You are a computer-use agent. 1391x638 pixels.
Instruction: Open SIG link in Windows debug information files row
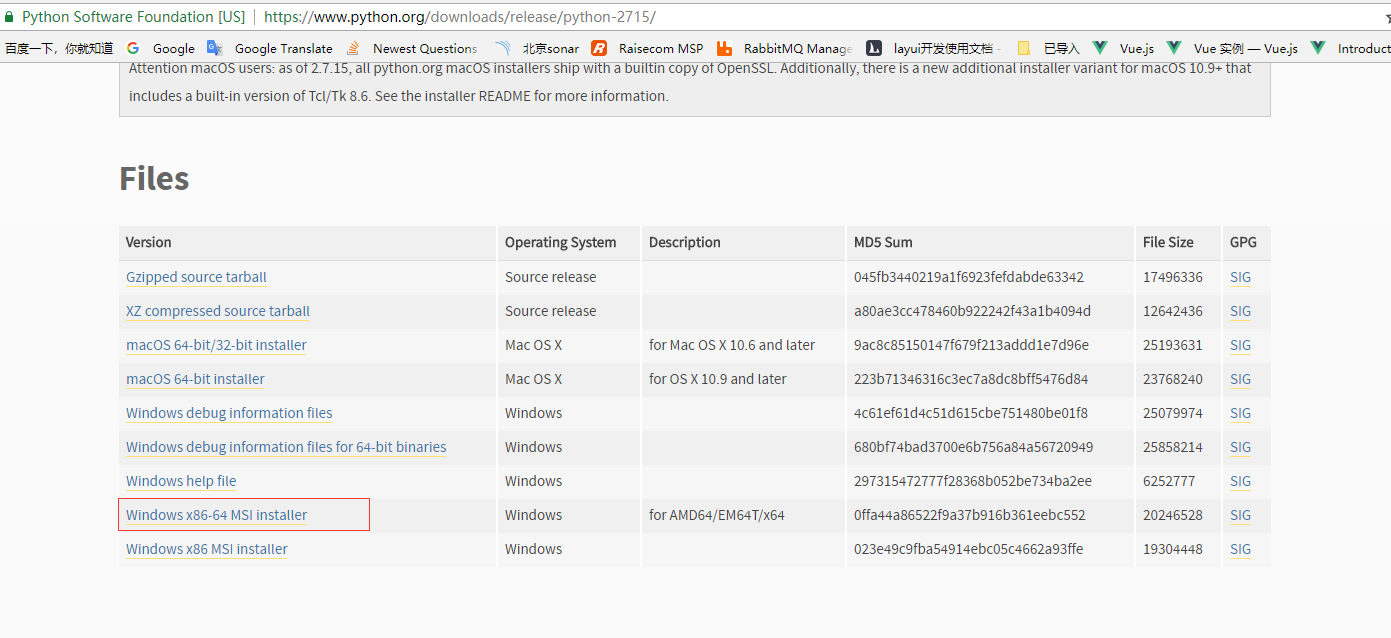pos(1240,413)
